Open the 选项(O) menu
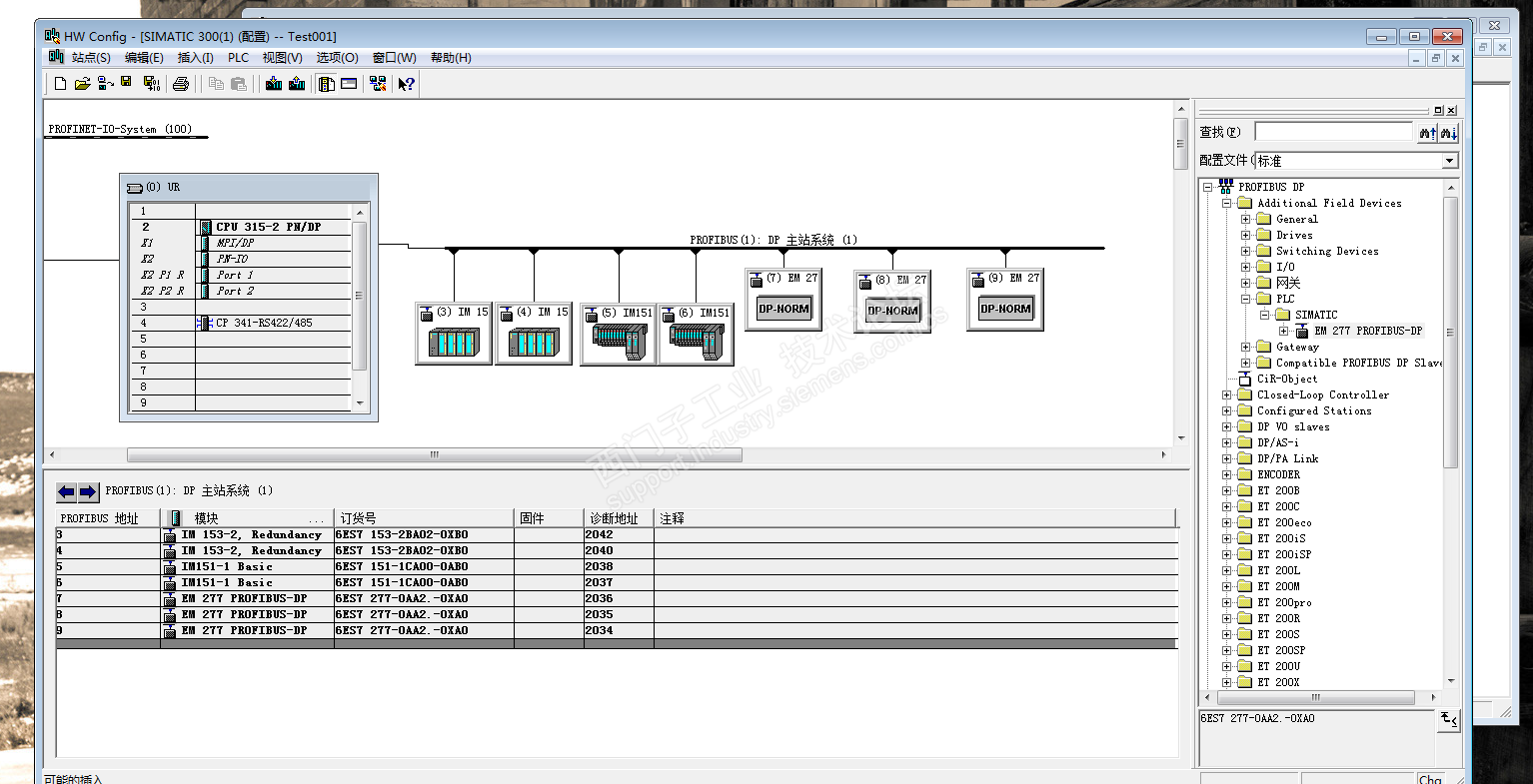The image size is (1533, 784). tap(338, 58)
